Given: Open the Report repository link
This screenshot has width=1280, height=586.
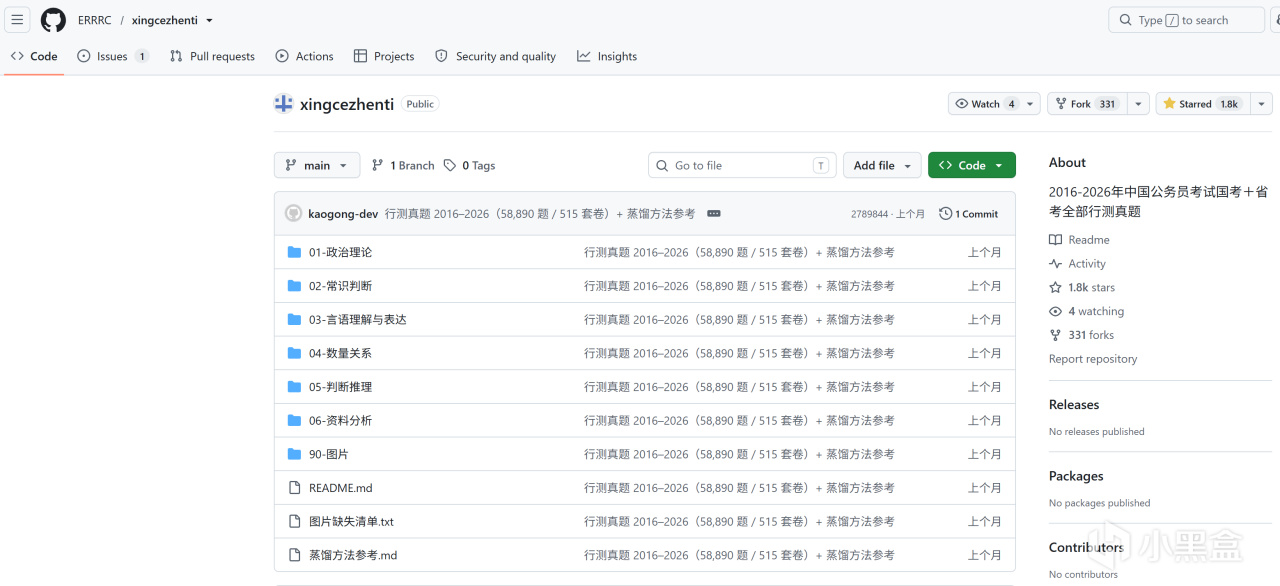Looking at the screenshot, I should (x=1093, y=359).
